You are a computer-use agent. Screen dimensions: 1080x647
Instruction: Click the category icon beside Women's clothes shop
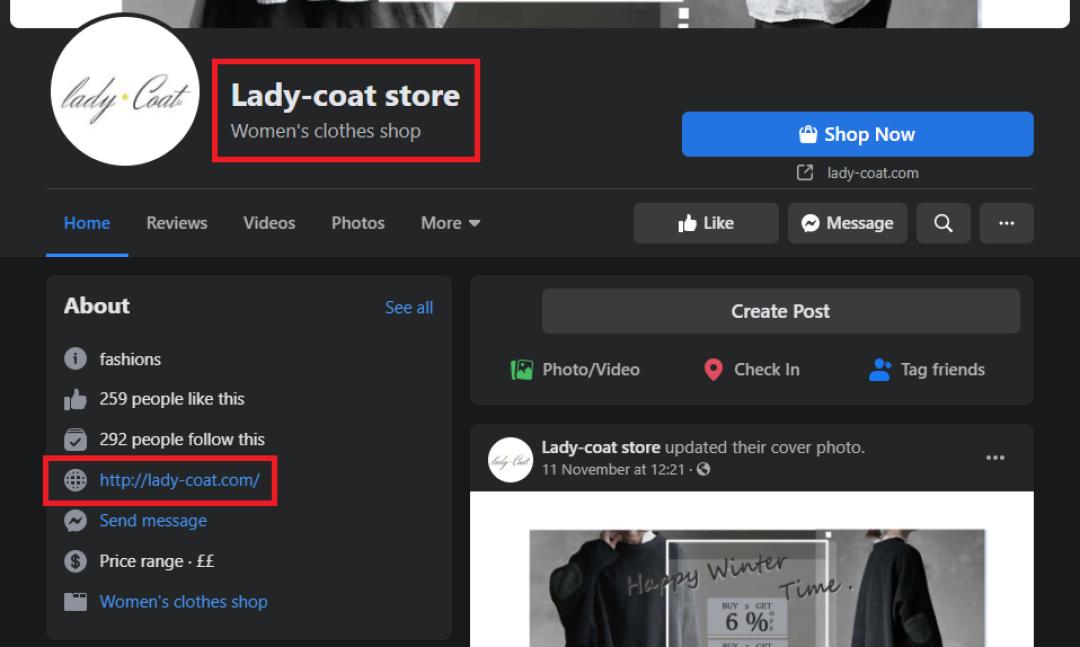[75, 602]
